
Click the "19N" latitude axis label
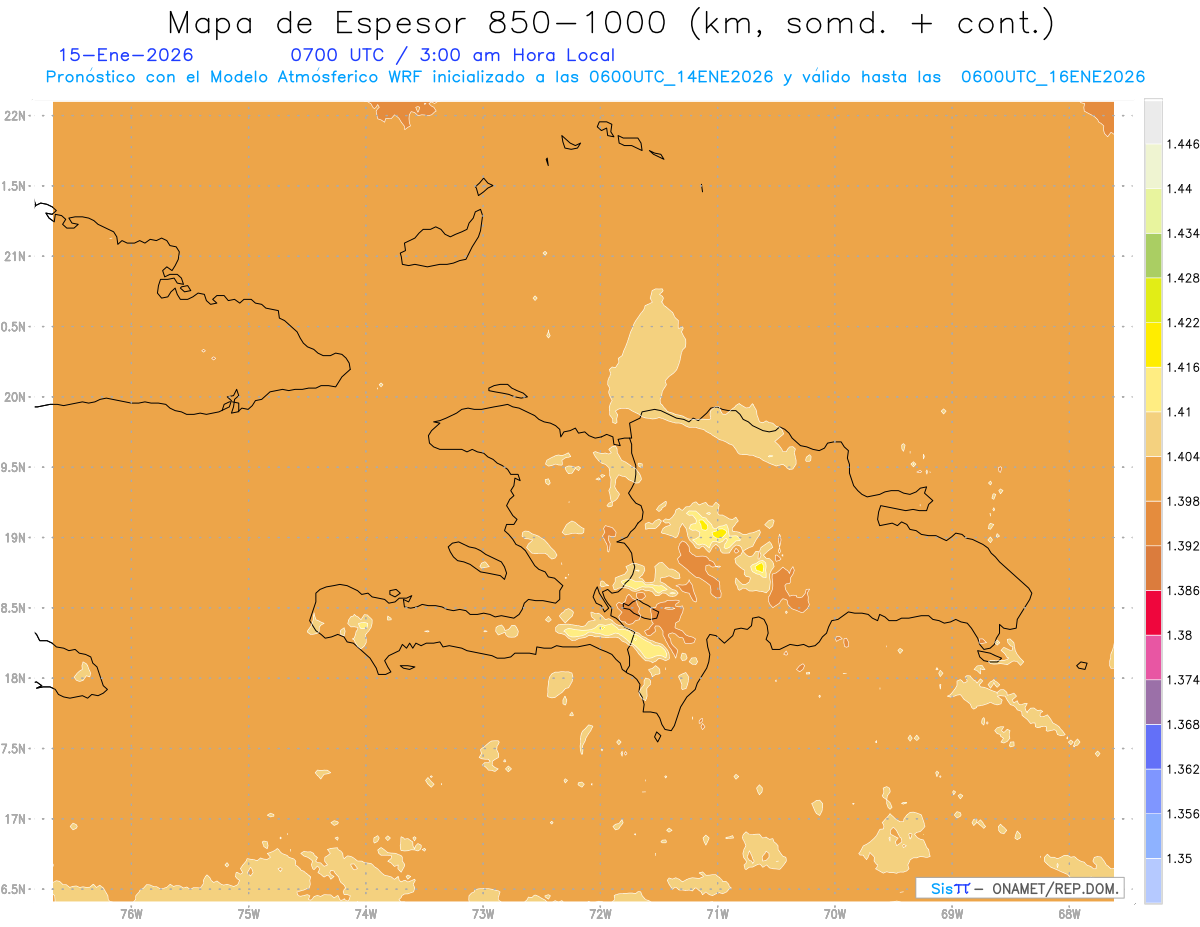pyautogui.click(x=14, y=537)
